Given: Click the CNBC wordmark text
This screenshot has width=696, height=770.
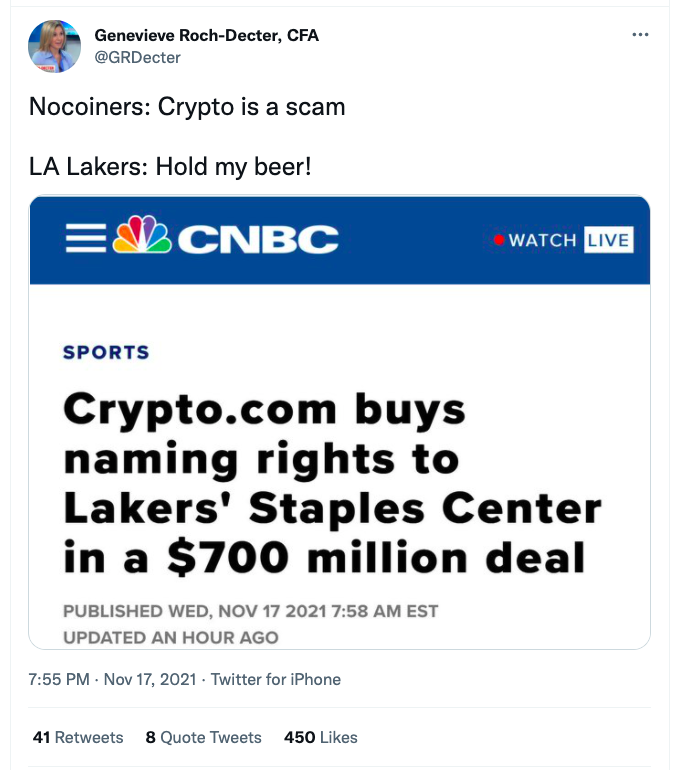Looking at the screenshot, I should (257, 240).
